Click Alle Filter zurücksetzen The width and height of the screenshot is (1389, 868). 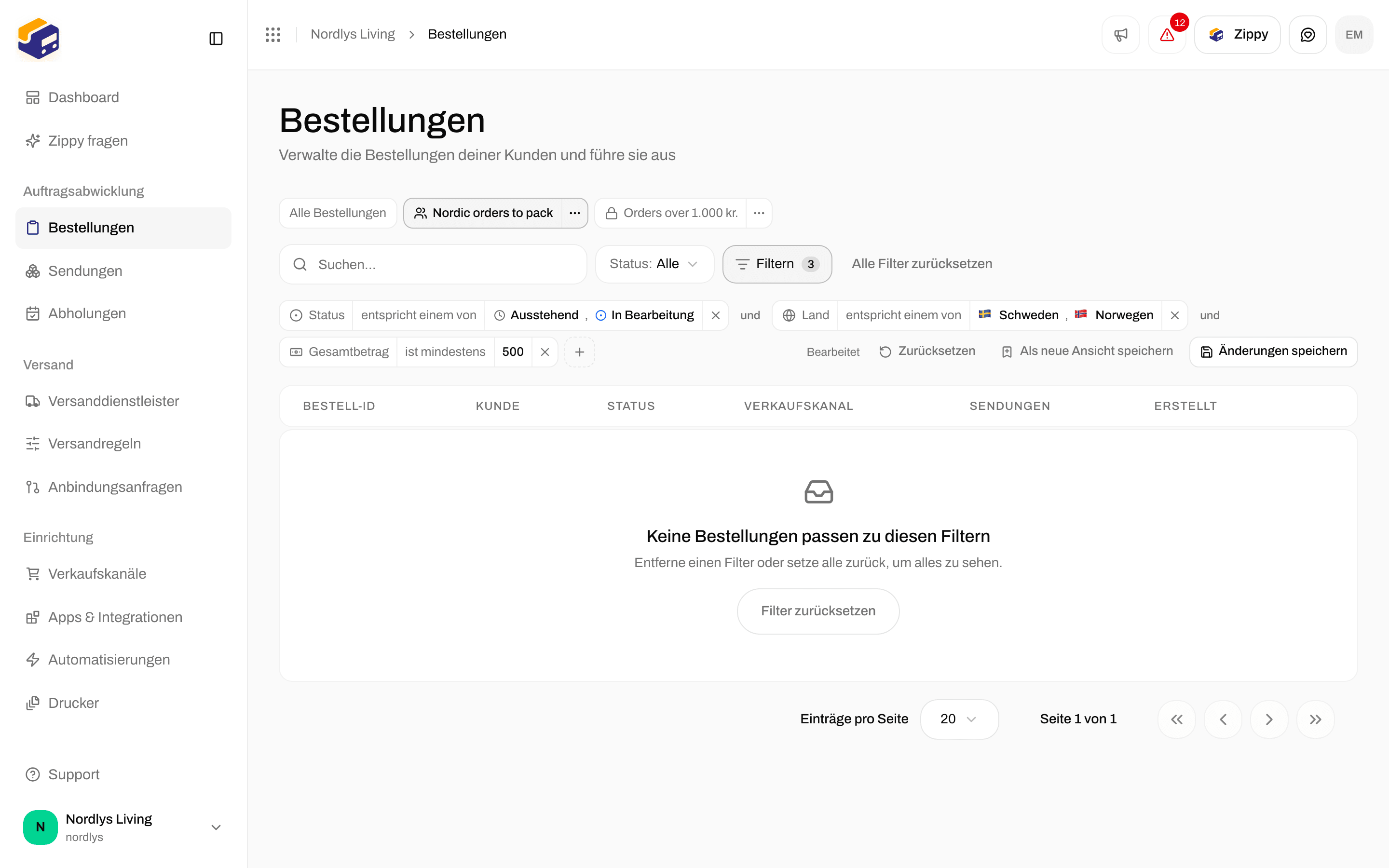click(922, 264)
